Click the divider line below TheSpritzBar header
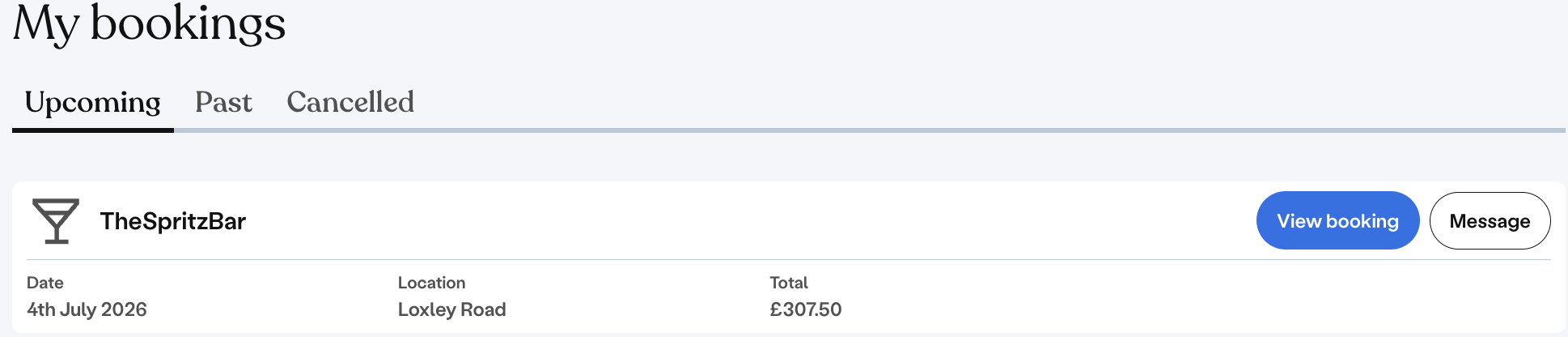The image size is (1568, 337). (x=728, y=260)
